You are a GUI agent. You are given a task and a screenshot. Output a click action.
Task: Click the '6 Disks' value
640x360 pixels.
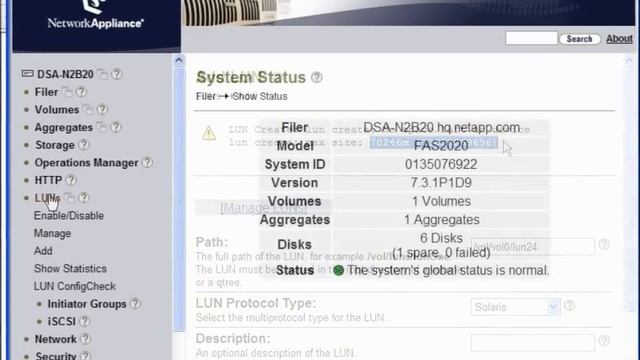point(441,238)
